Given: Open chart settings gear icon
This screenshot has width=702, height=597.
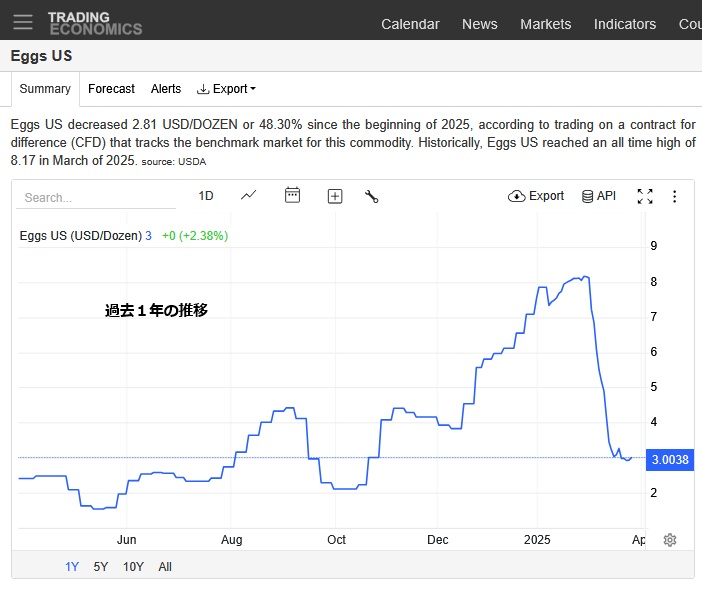Looking at the screenshot, I should click(x=670, y=540).
